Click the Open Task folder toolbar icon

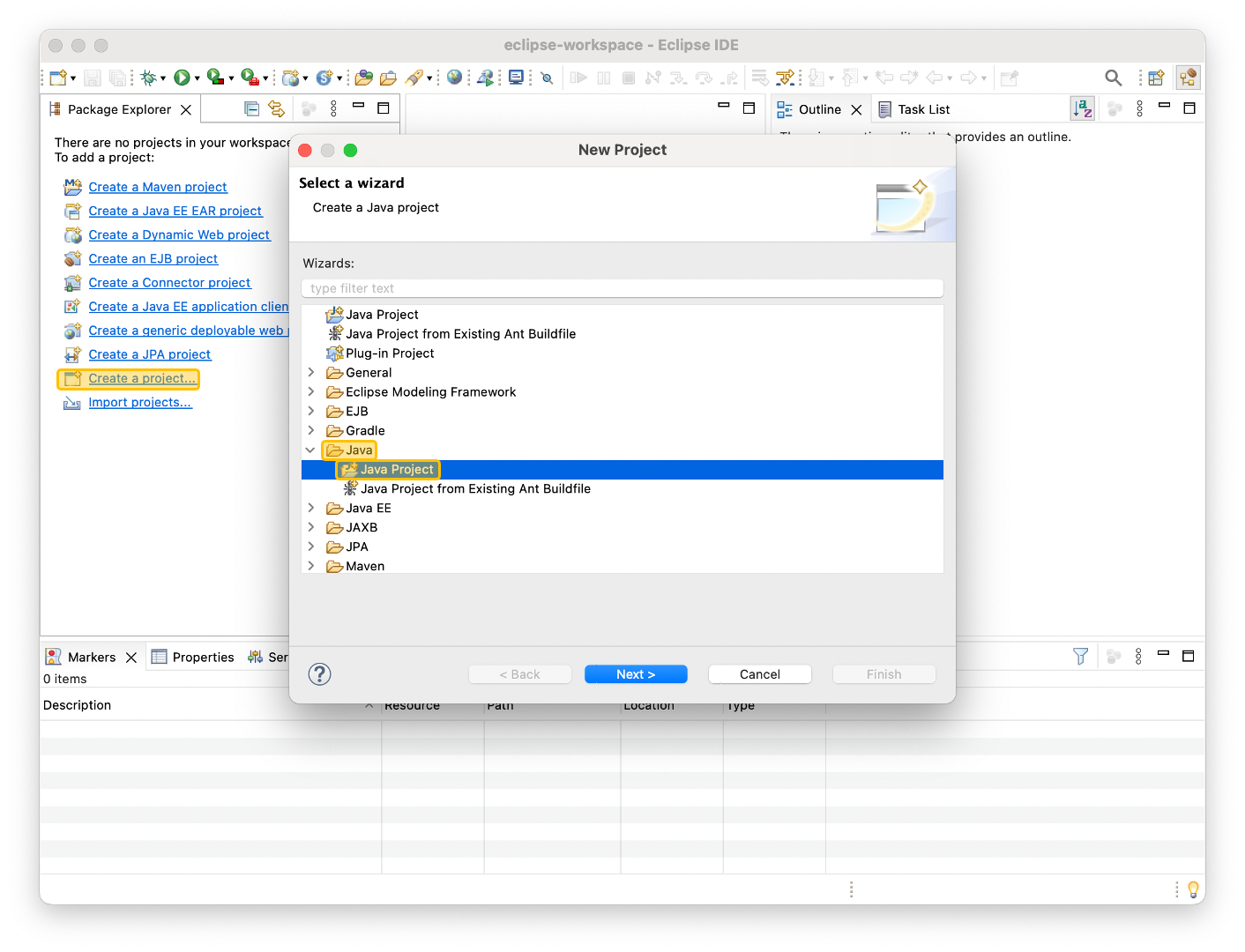[388, 78]
